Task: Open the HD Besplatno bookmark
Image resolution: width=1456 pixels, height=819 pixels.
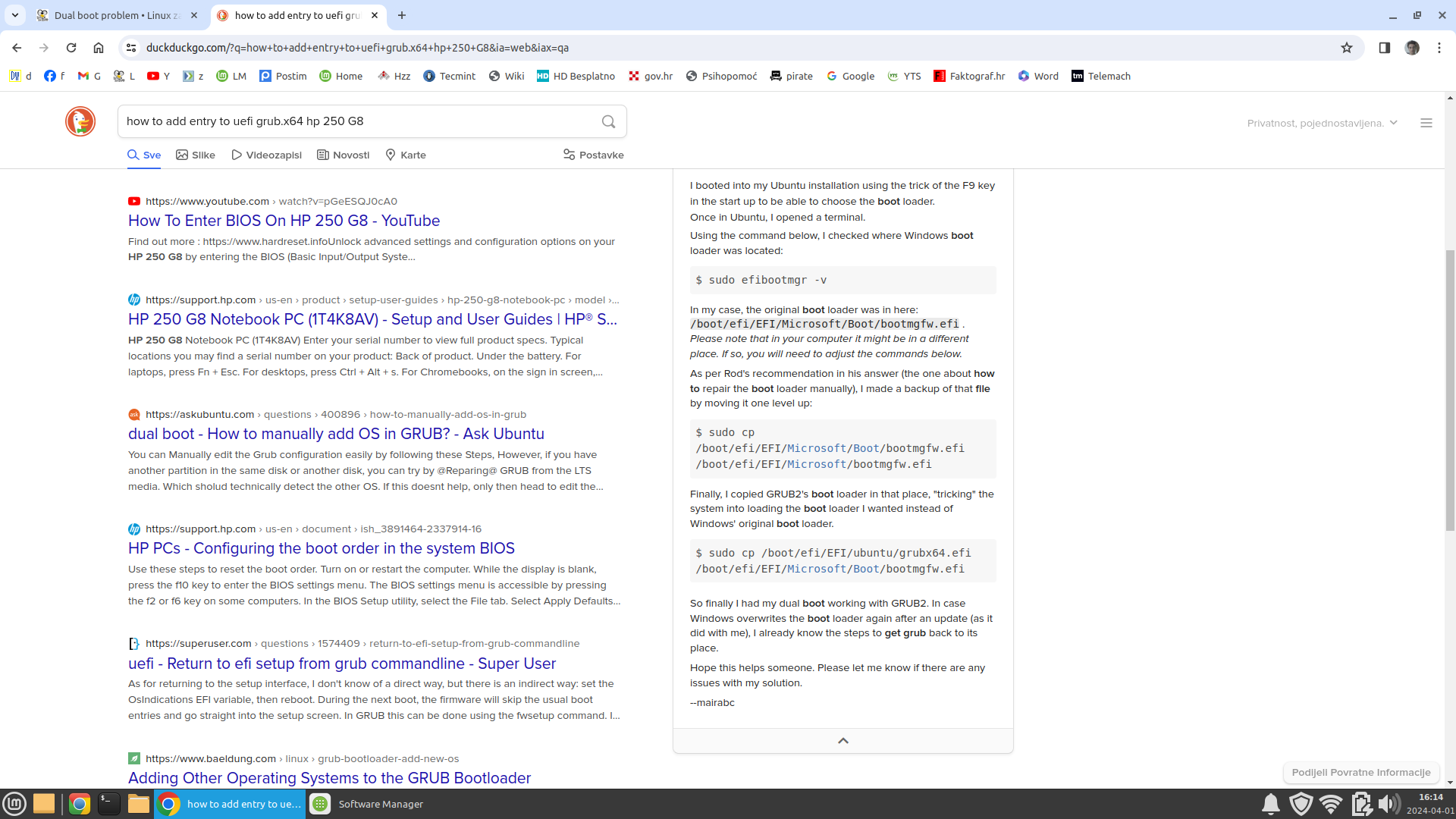Action: pyautogui.click(x=576, y=76)
